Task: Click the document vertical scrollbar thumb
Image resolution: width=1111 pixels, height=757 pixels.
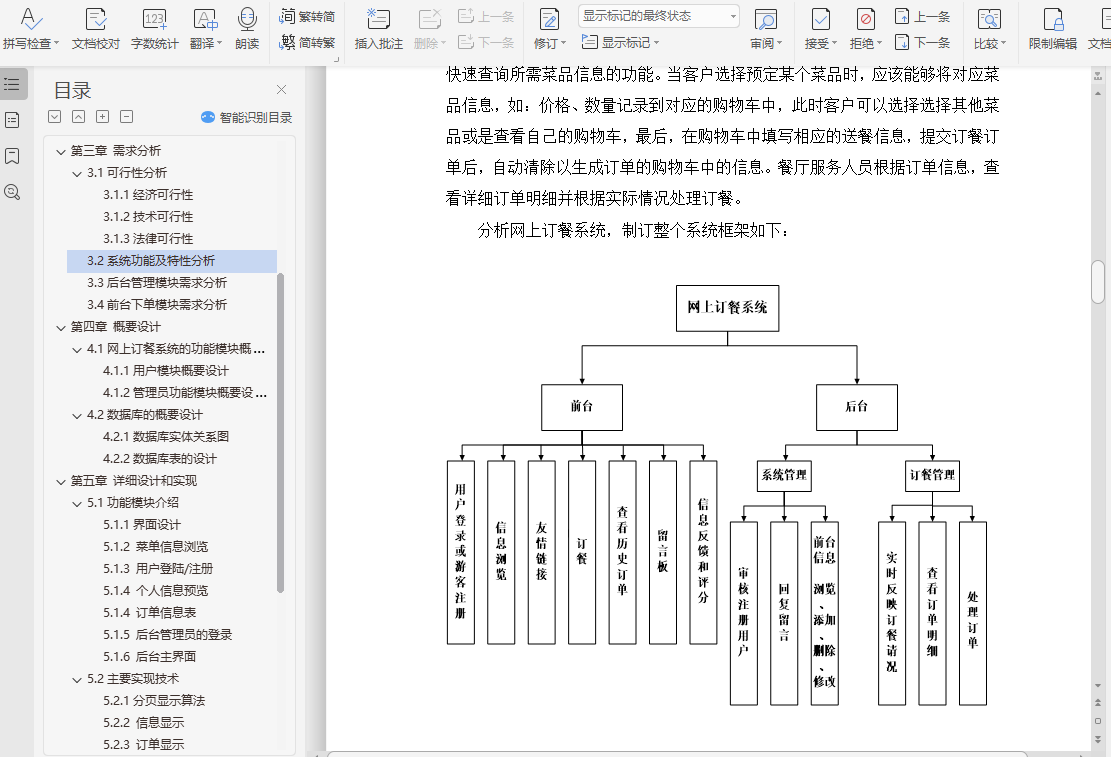Action: tap(1098, 282)
